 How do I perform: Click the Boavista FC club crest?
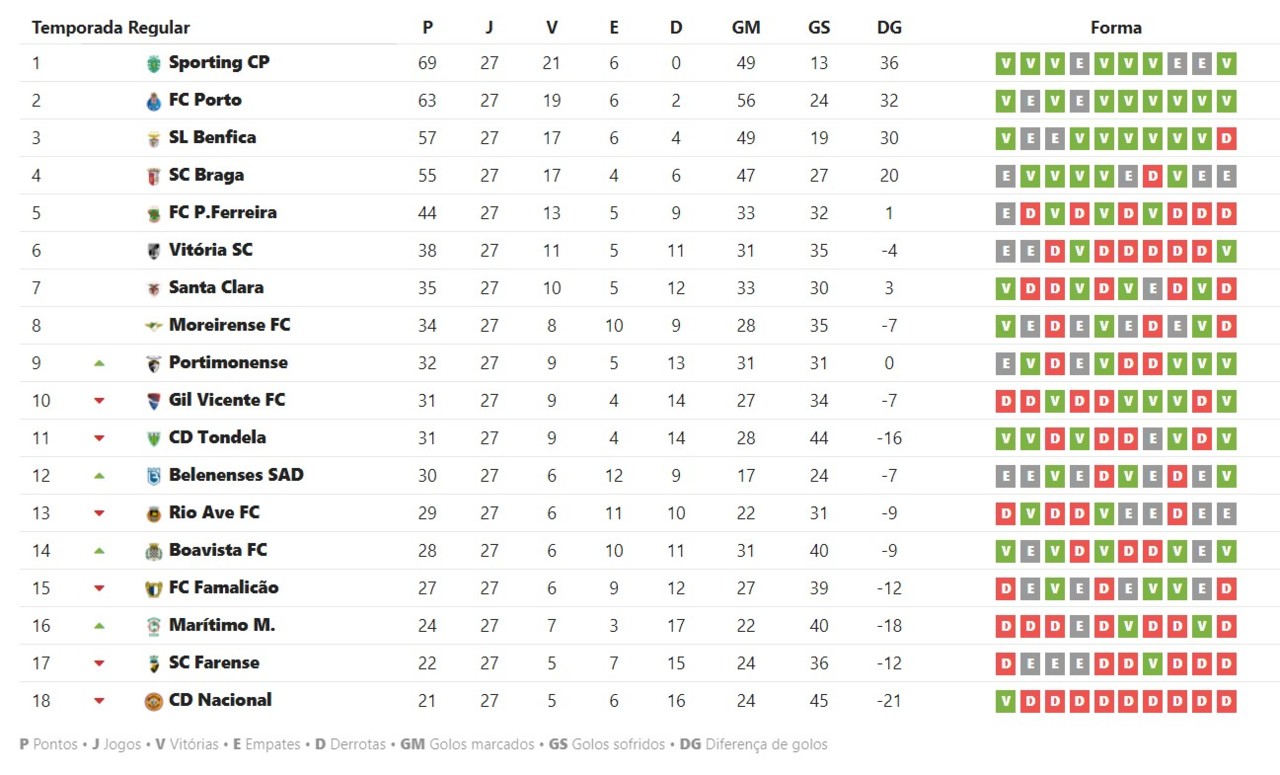tap(153, 551)
